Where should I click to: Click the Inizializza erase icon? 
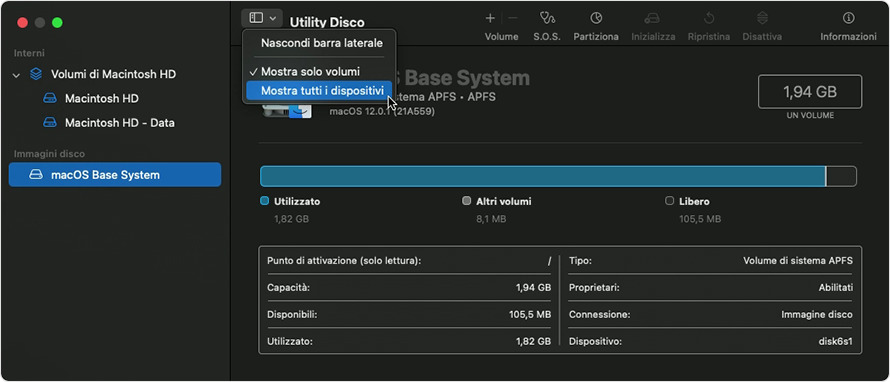[653, 19]
